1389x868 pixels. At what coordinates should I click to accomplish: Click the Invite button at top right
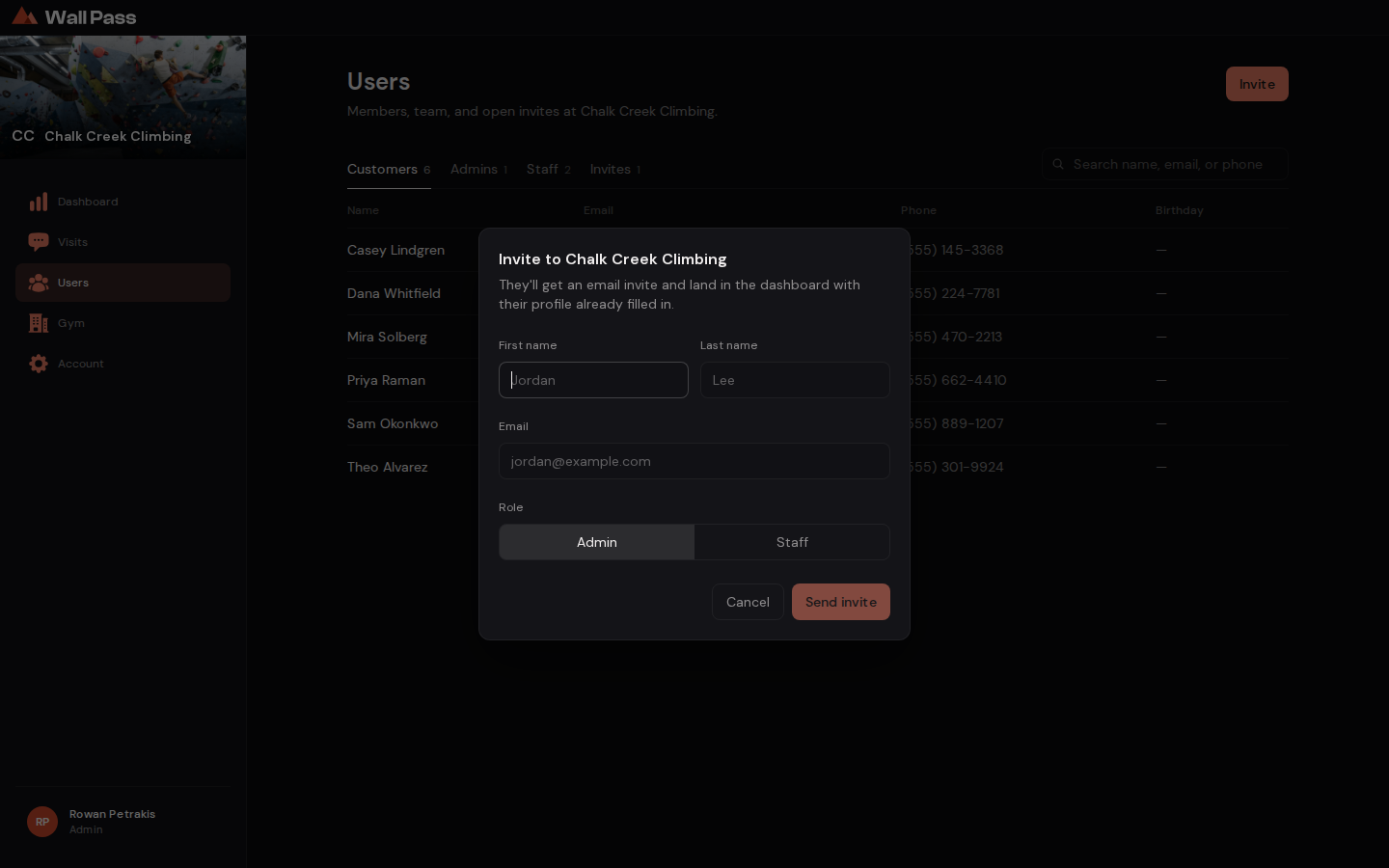click(1257, 84)
